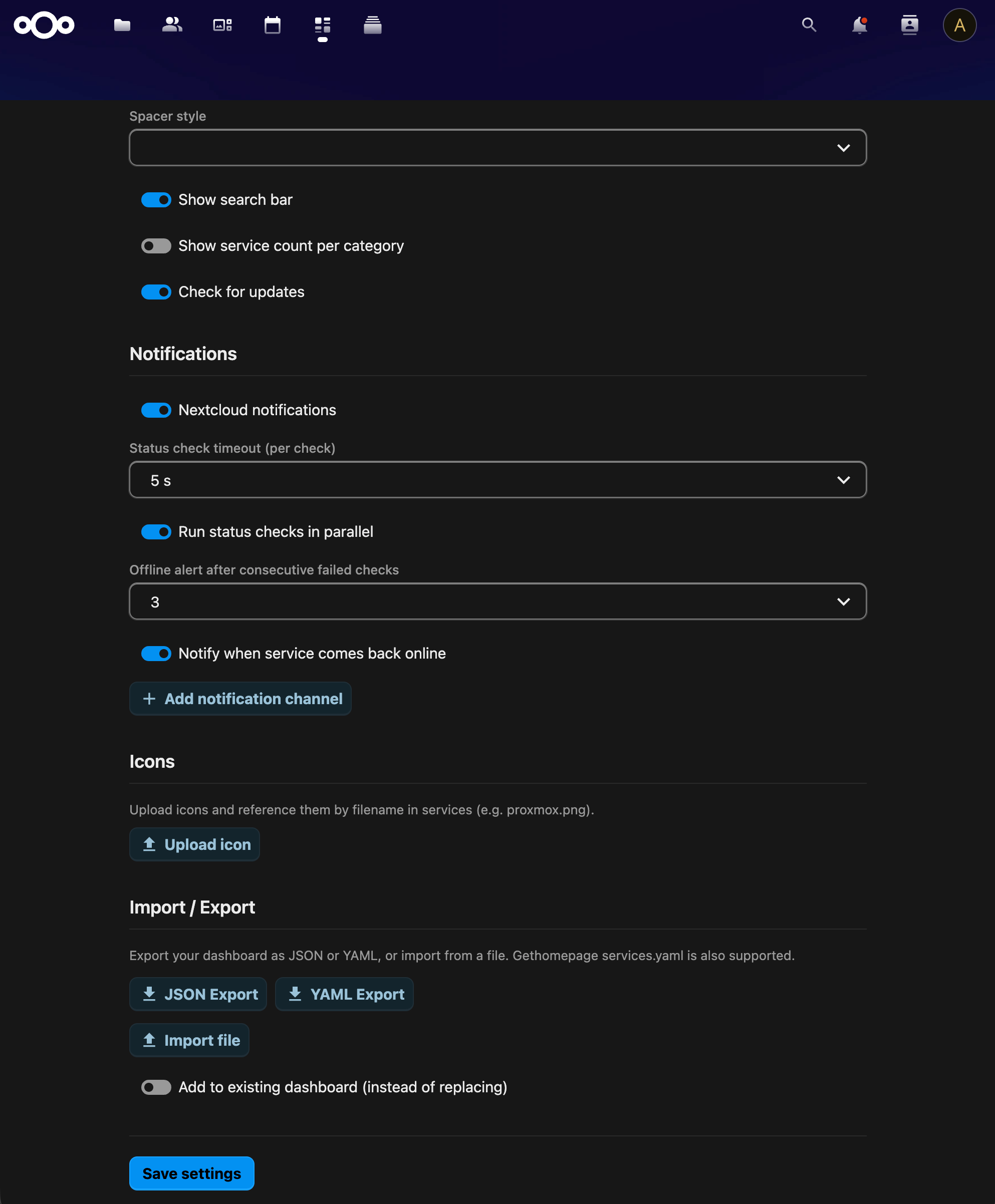Change the Status check timeout dropdown
The width and height of the screenshot is (995, 1204).
[x=497, y=480]
